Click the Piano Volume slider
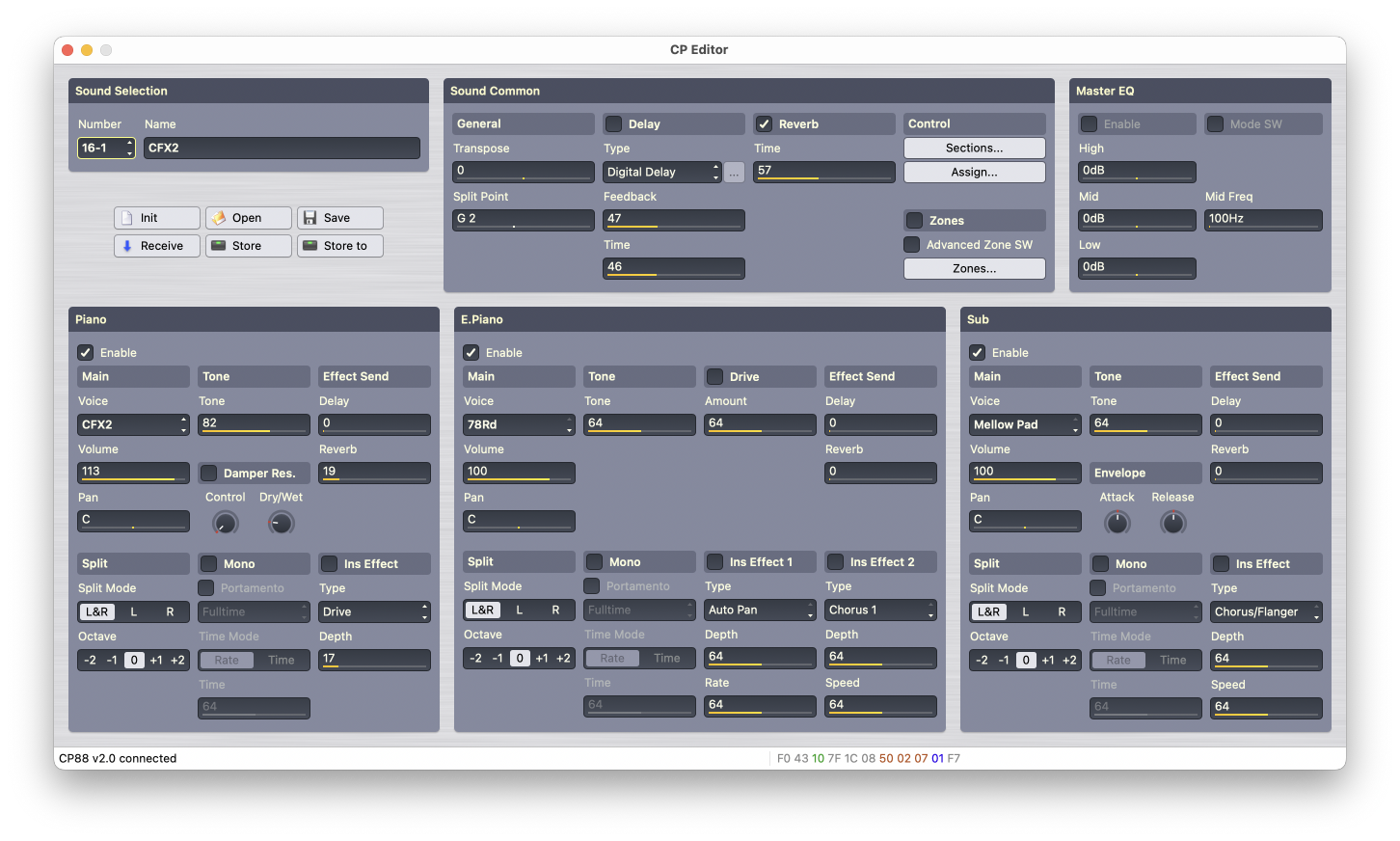This screenshot has width=1400, height=841. (x=133, y=472)
